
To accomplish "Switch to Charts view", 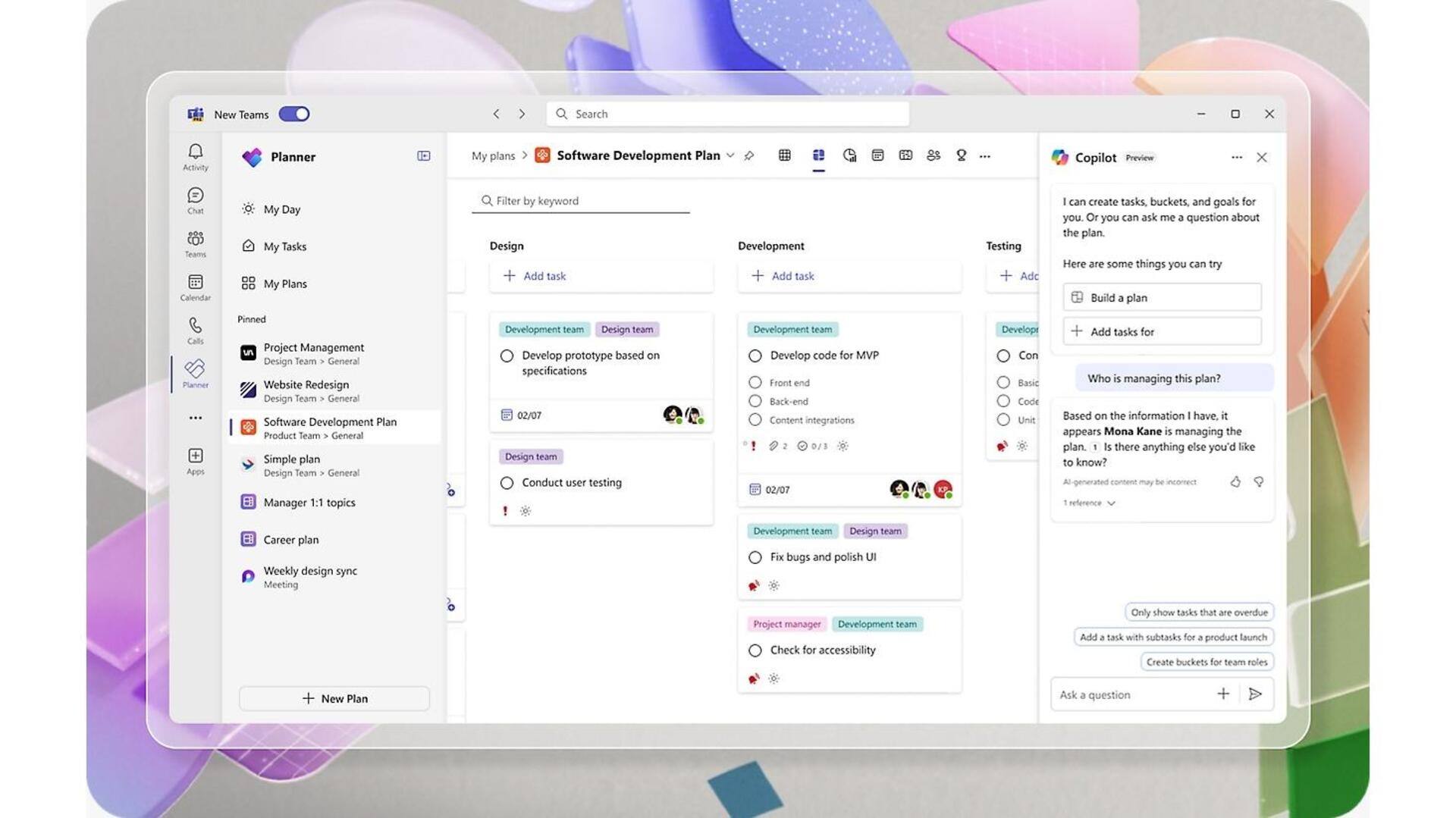I will (x=849, y=155).
